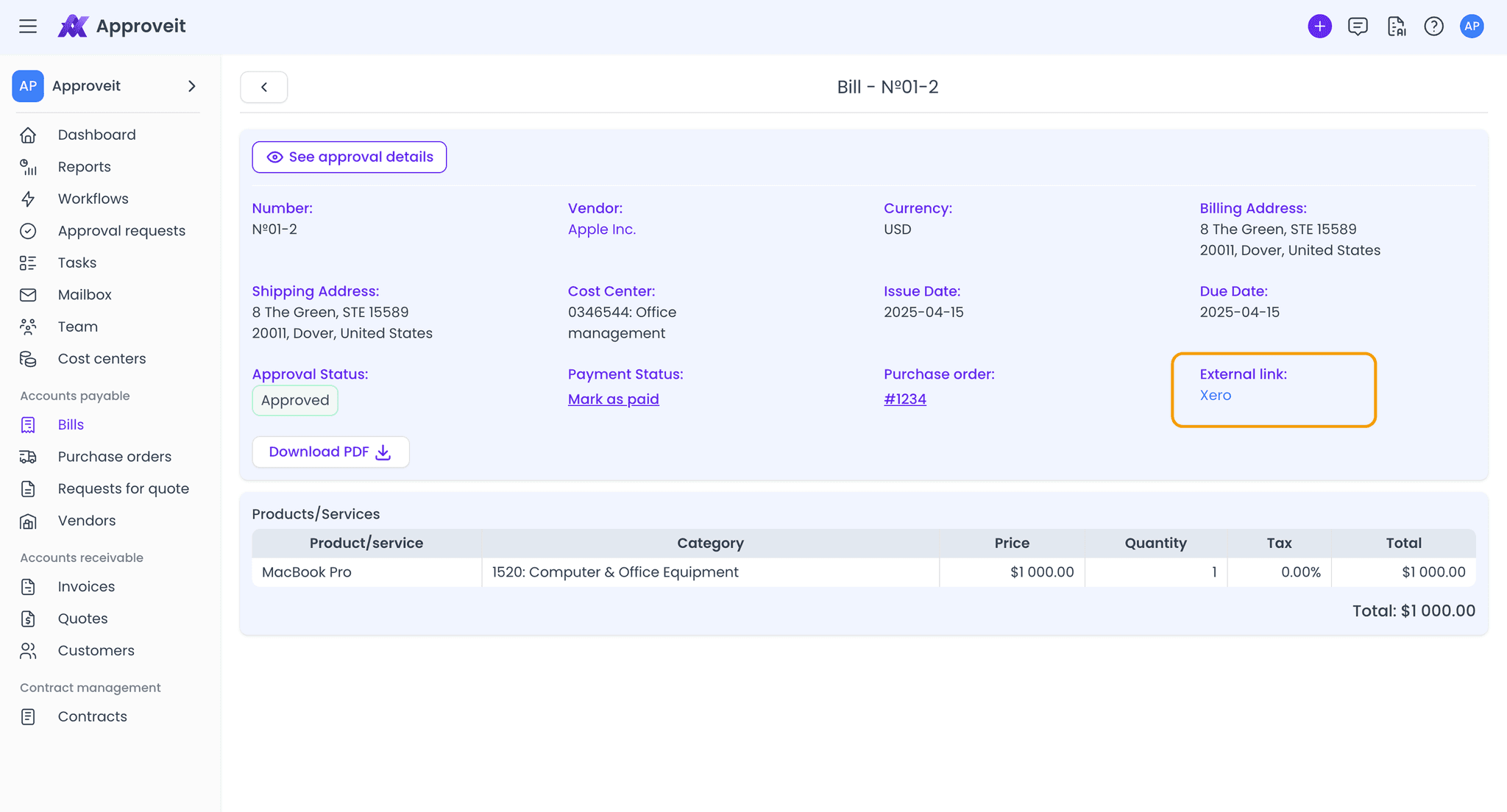The height and width of the screenshot is (812, 1507).
Task: Open the Xero external link
Action: pyautogui.click(x=1215, y=395)
